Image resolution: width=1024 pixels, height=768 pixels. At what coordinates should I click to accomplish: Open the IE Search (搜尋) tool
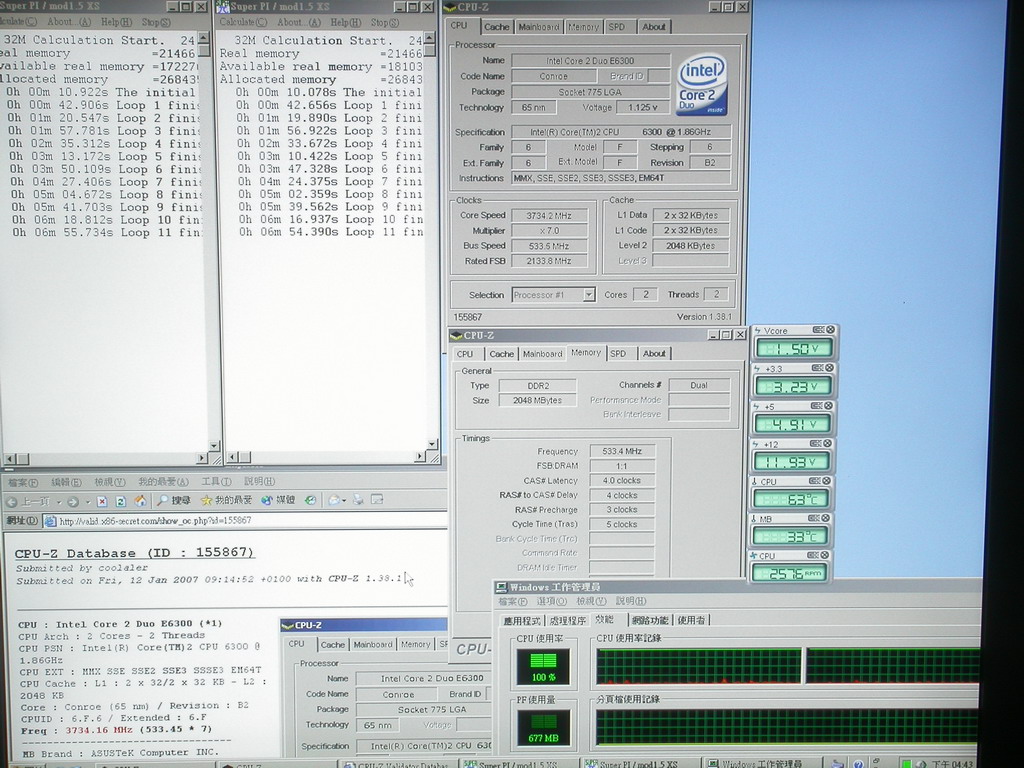(x=174, y=500)
